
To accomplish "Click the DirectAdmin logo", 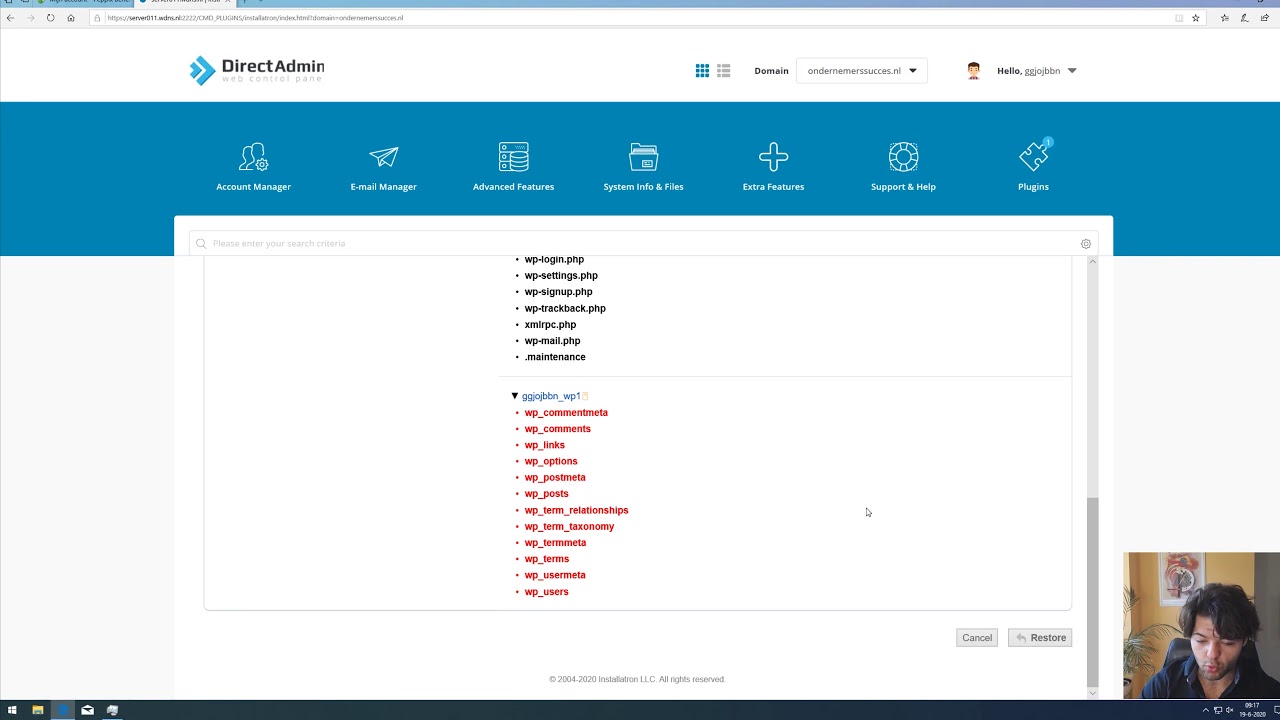I will [x=256, y=70].
